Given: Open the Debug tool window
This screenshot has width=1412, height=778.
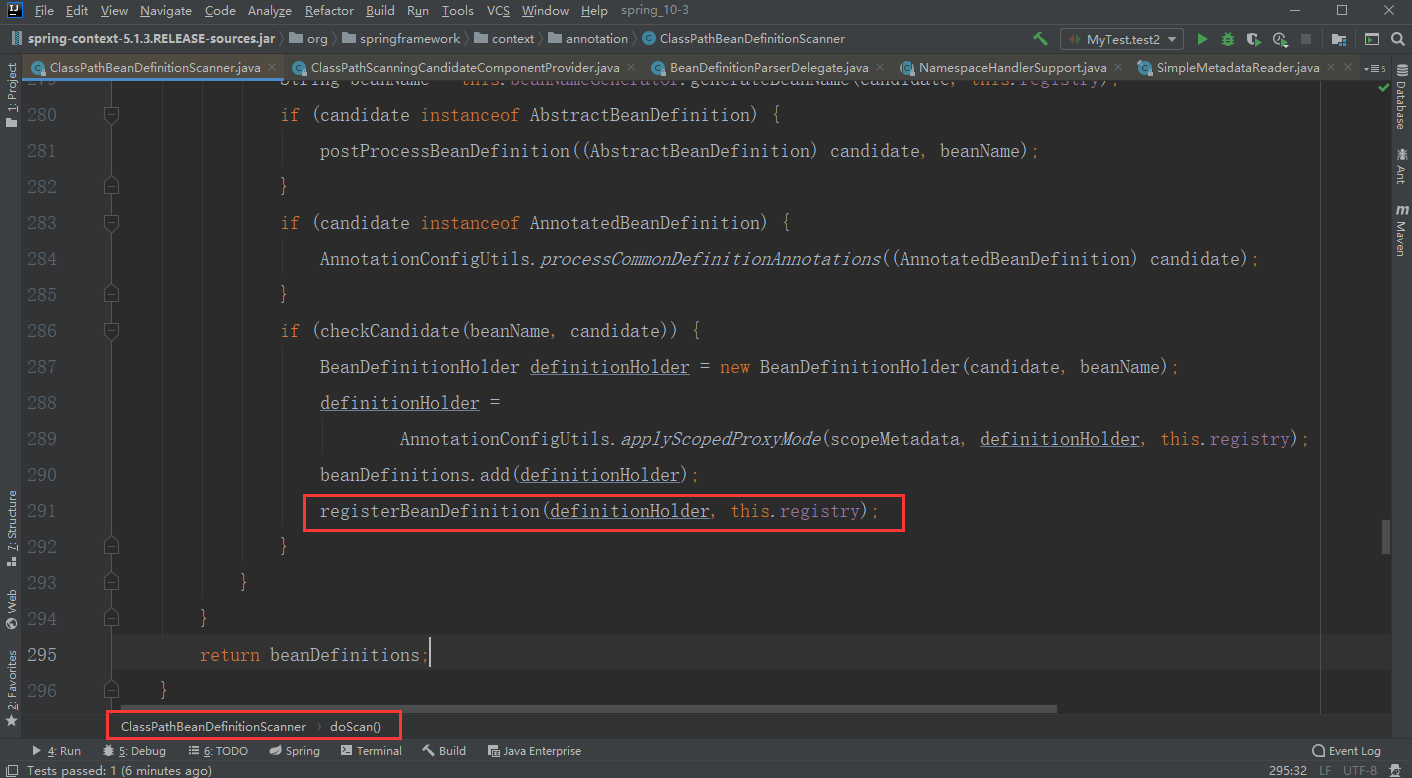Looking at the screenshot, I should point(134,751).
